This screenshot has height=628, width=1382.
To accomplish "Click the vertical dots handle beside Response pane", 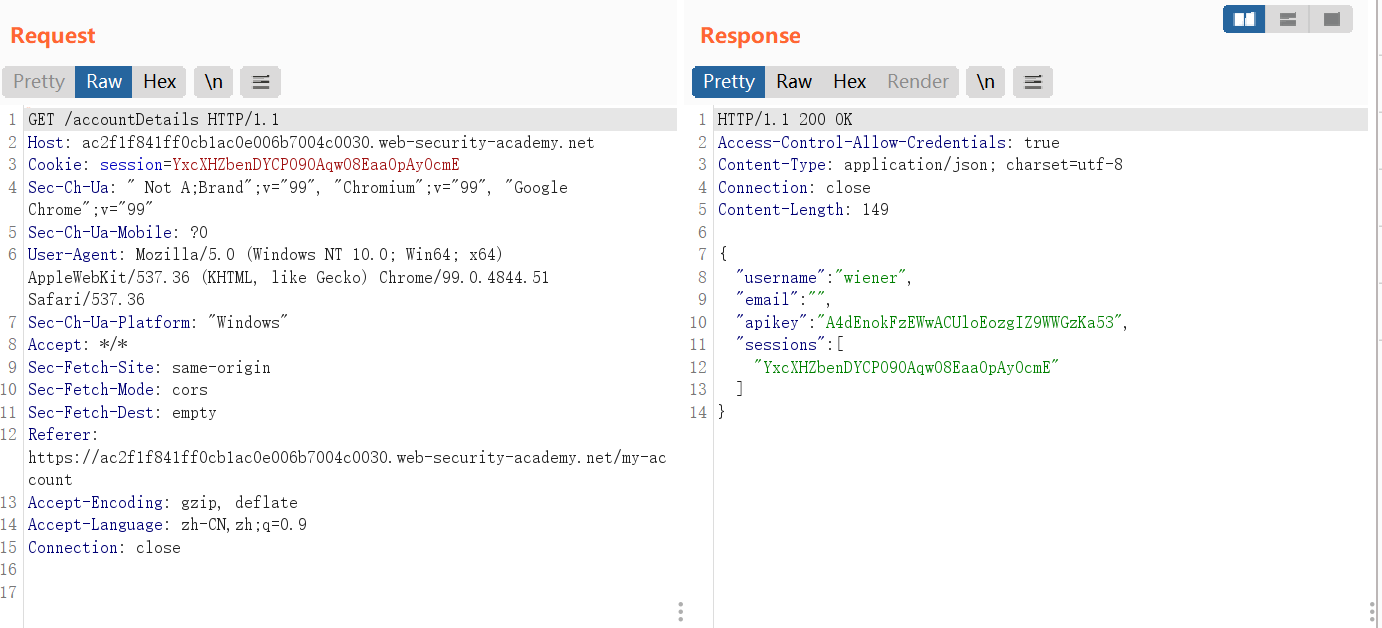I will tap(1371, 611).
